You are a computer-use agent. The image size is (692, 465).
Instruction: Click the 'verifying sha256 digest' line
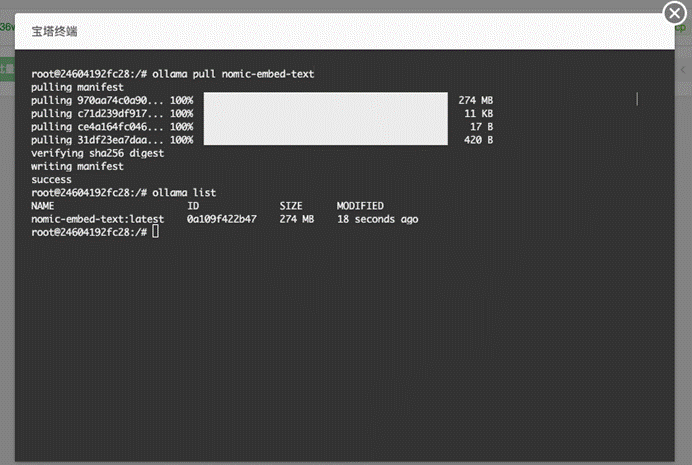tap(98, 153)
